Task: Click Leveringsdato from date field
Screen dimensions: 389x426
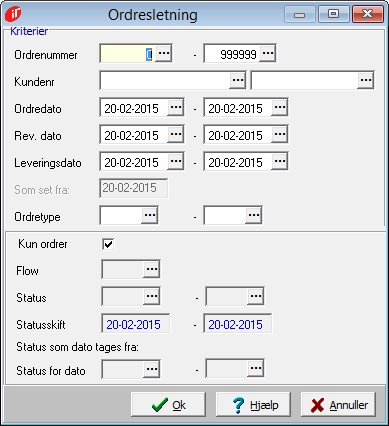Action: point(134,161)
